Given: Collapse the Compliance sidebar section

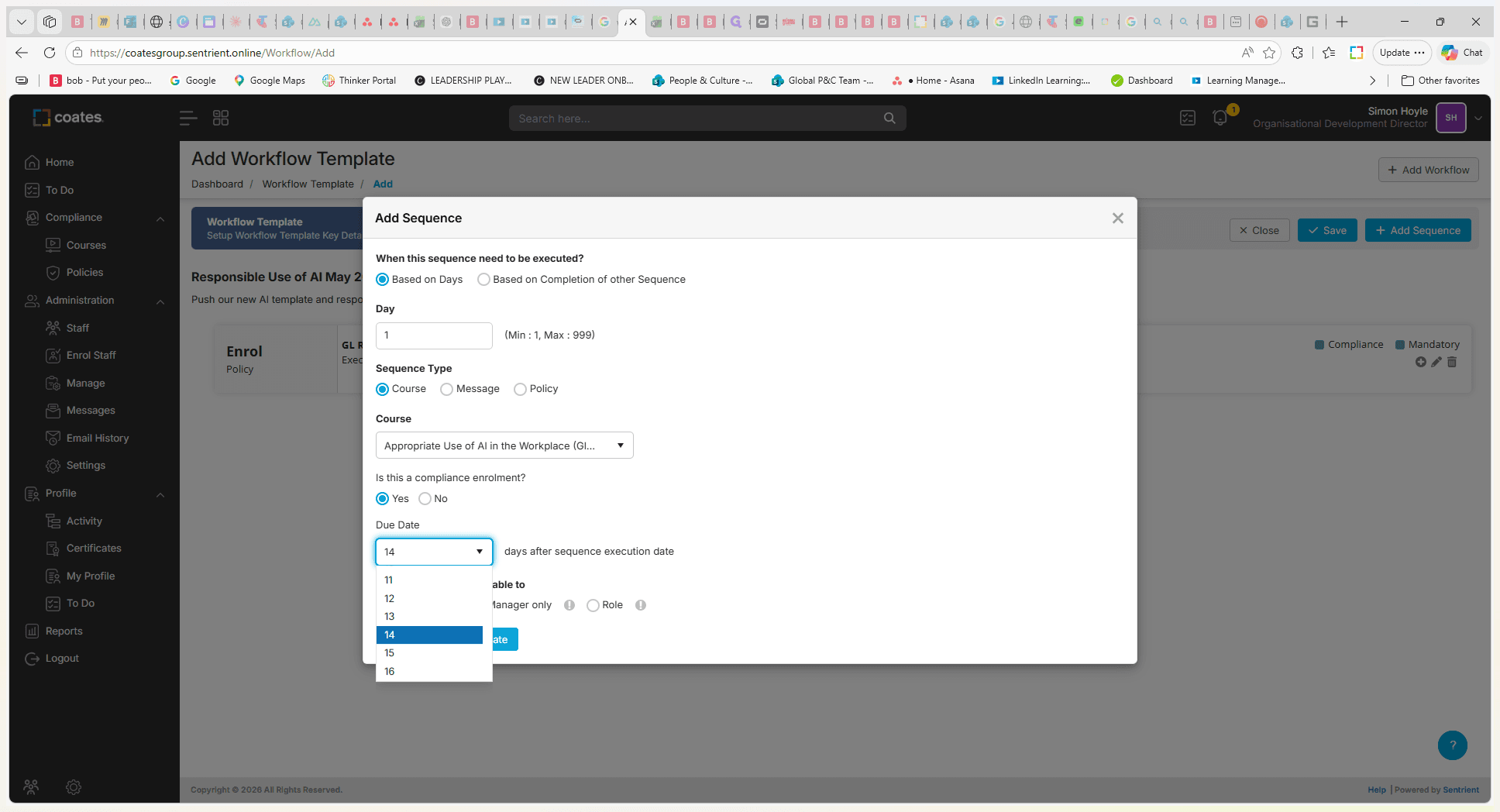Looking at the screenshot, I should [160, 218].
